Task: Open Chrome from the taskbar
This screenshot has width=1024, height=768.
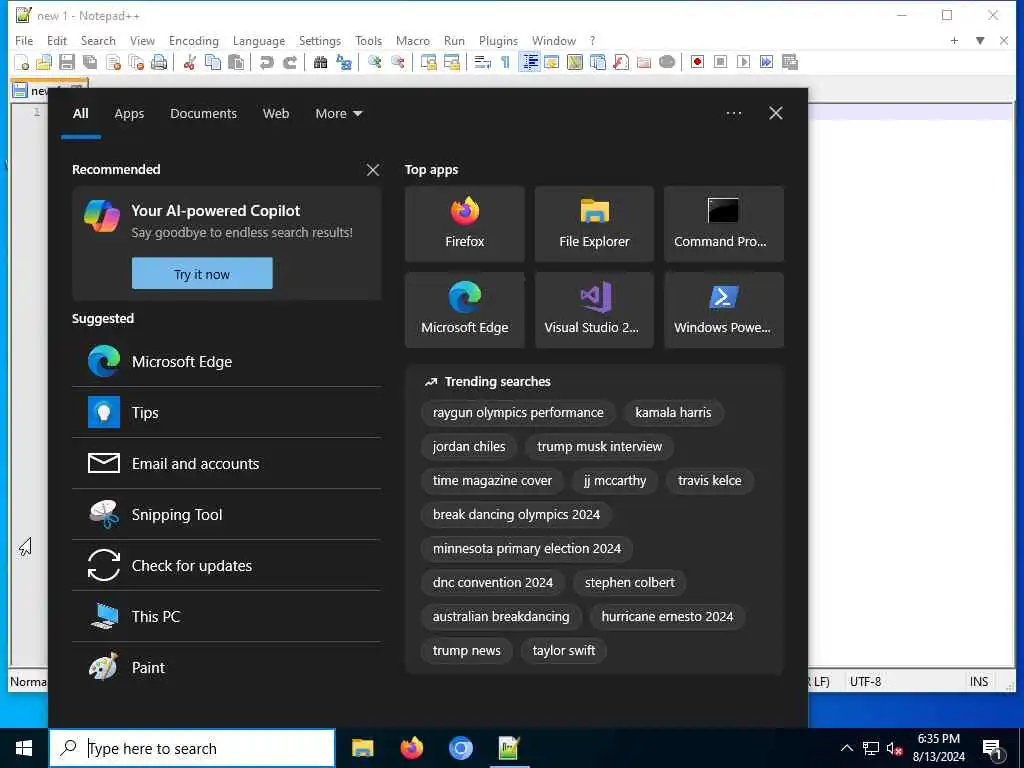Action: click(460, 748)
